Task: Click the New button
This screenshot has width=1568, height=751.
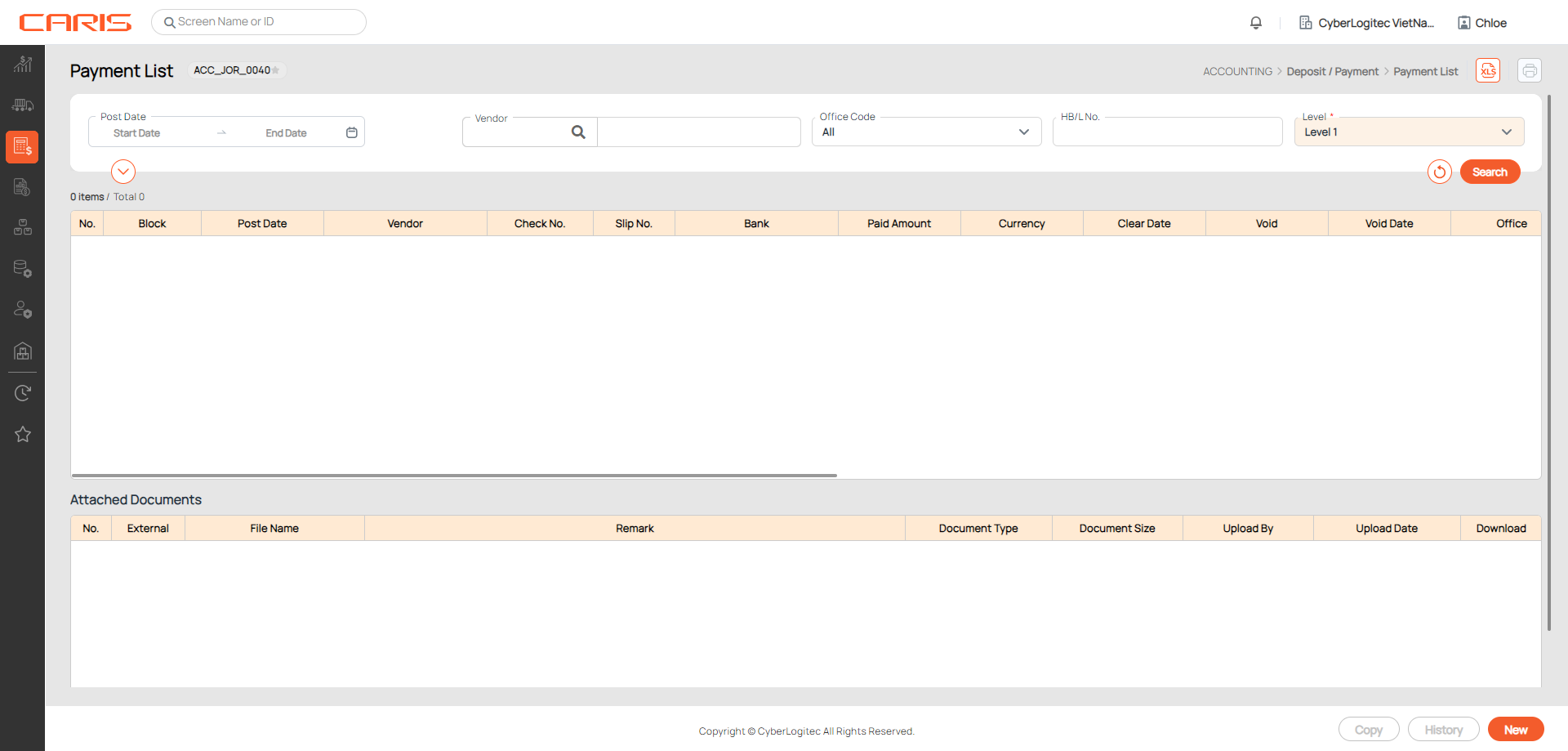Action: 1515,730
